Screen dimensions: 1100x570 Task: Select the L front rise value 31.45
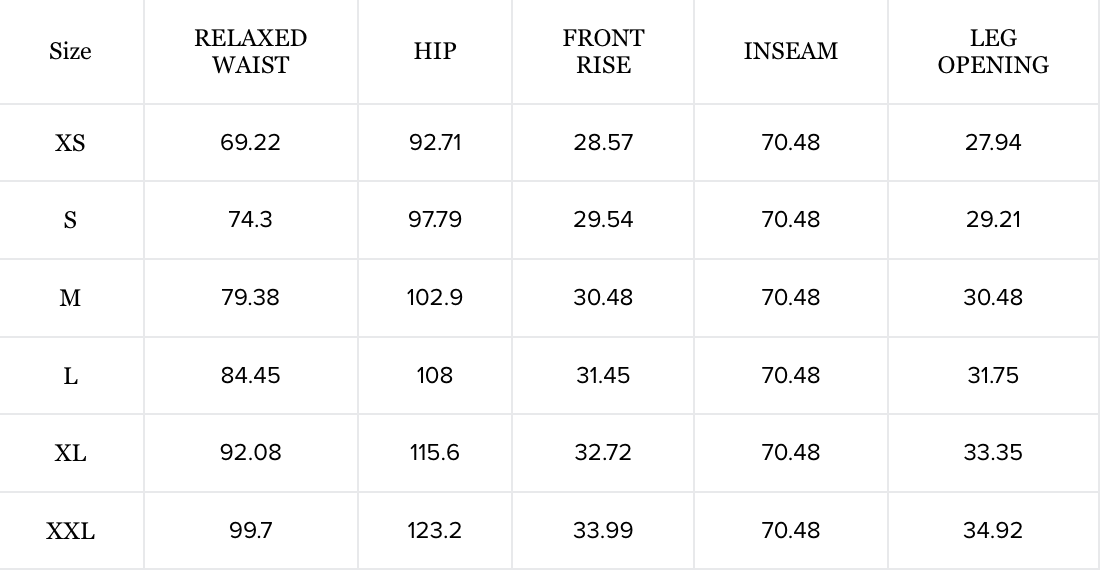click(x=603, y=375)
